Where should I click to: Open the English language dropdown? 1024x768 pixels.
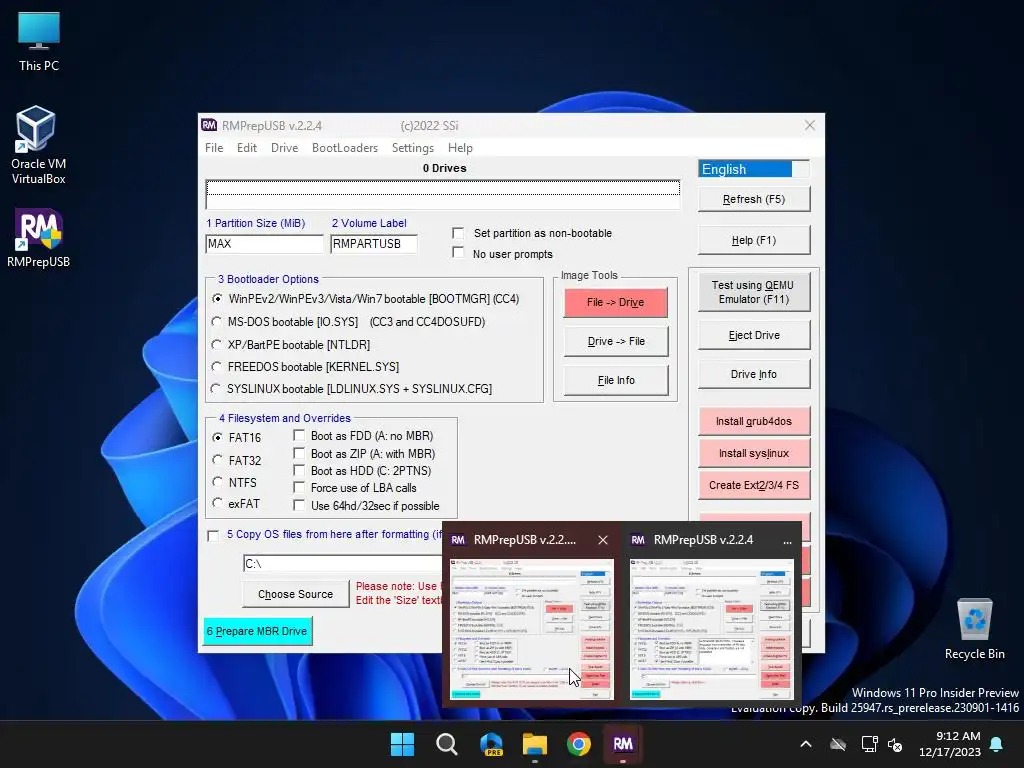click(754, 169)
